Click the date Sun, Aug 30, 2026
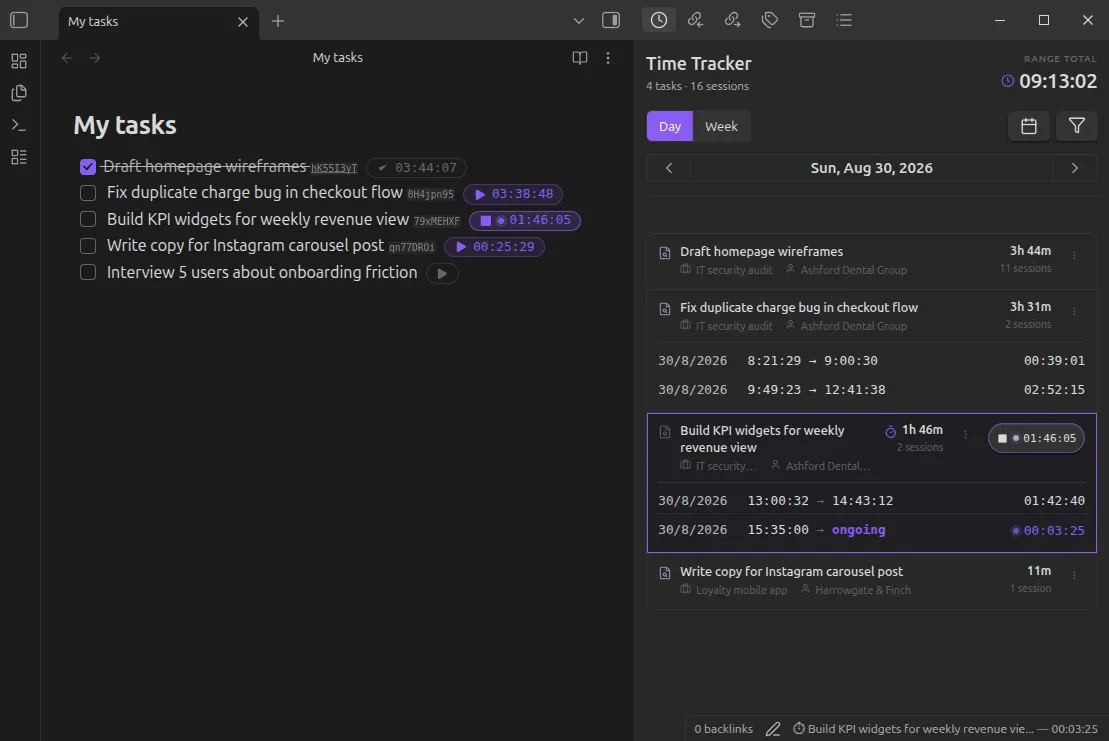Viewport: 1109px width, 741px height. pyautogui.click(x=871, y=168)
